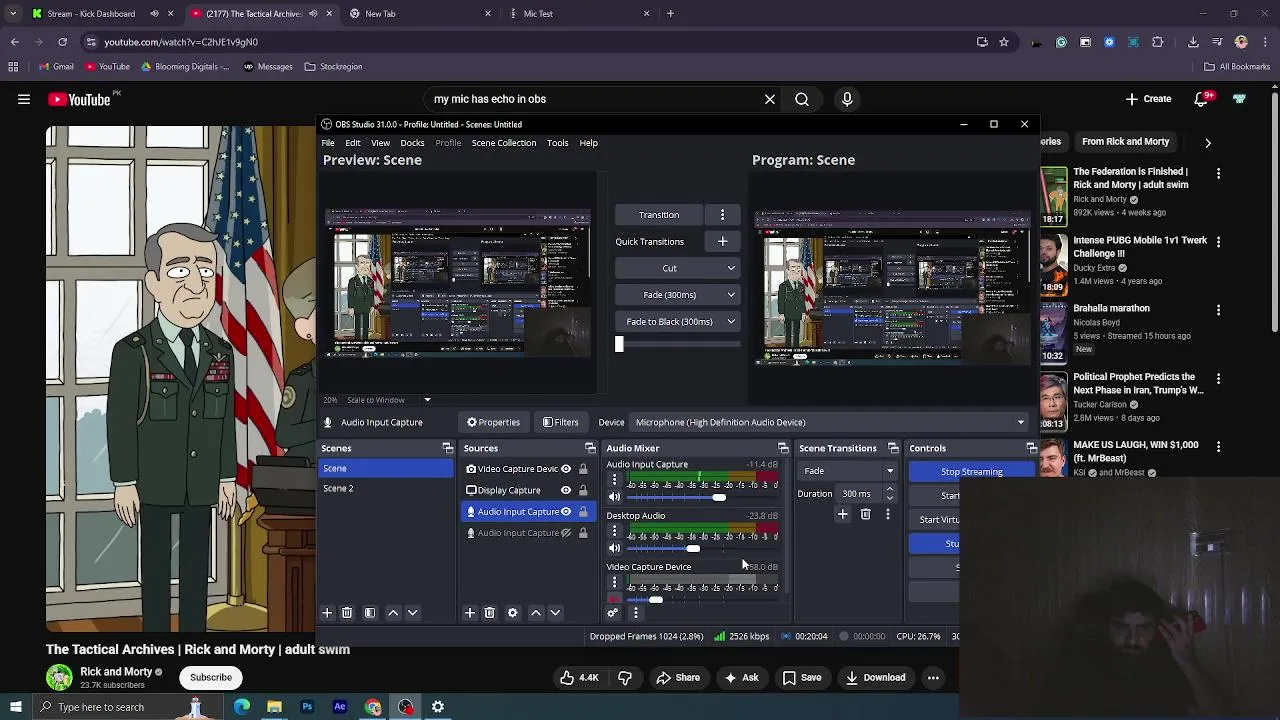Screen dimensions: 1280x720
Task: Move source up arrow in the Sources toolbar
Action: coord(536,612)
